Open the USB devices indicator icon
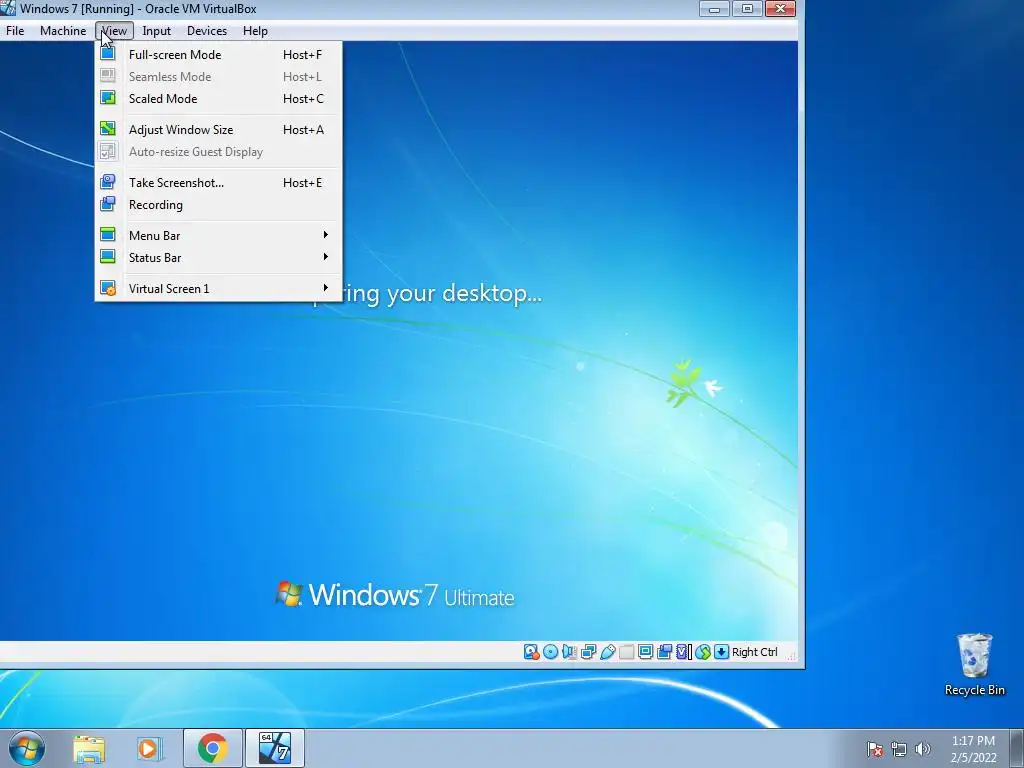This screenshot has width=1024, height=768. [x=607, y=652]
